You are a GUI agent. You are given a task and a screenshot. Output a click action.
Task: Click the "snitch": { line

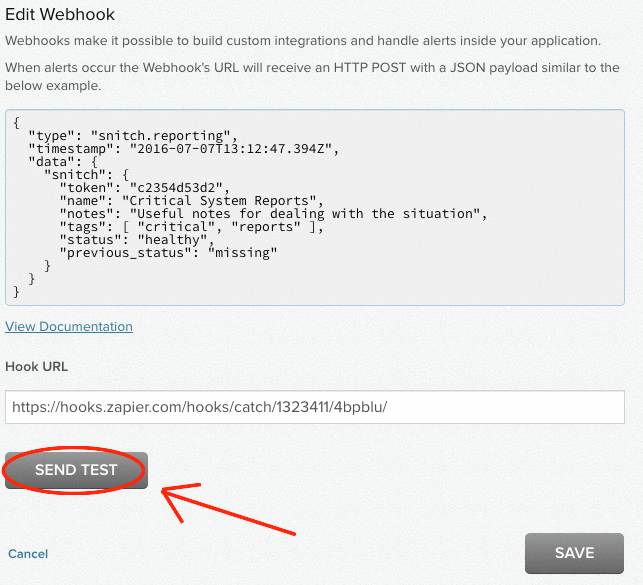[x=87, y=175]
